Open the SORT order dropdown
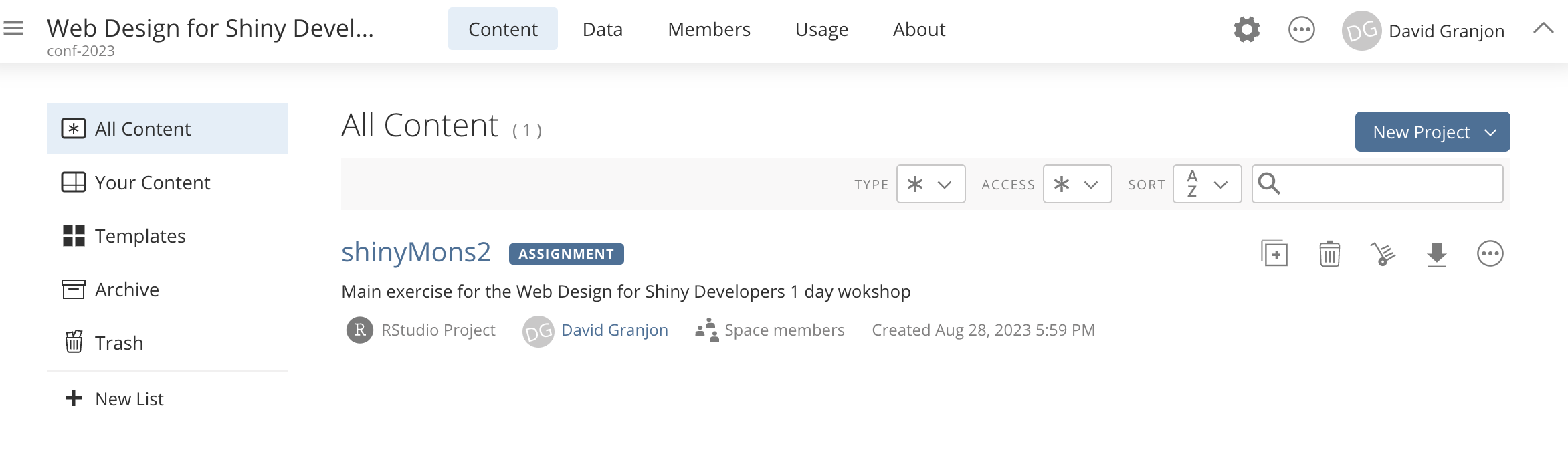 click(x=1207, y=184)
